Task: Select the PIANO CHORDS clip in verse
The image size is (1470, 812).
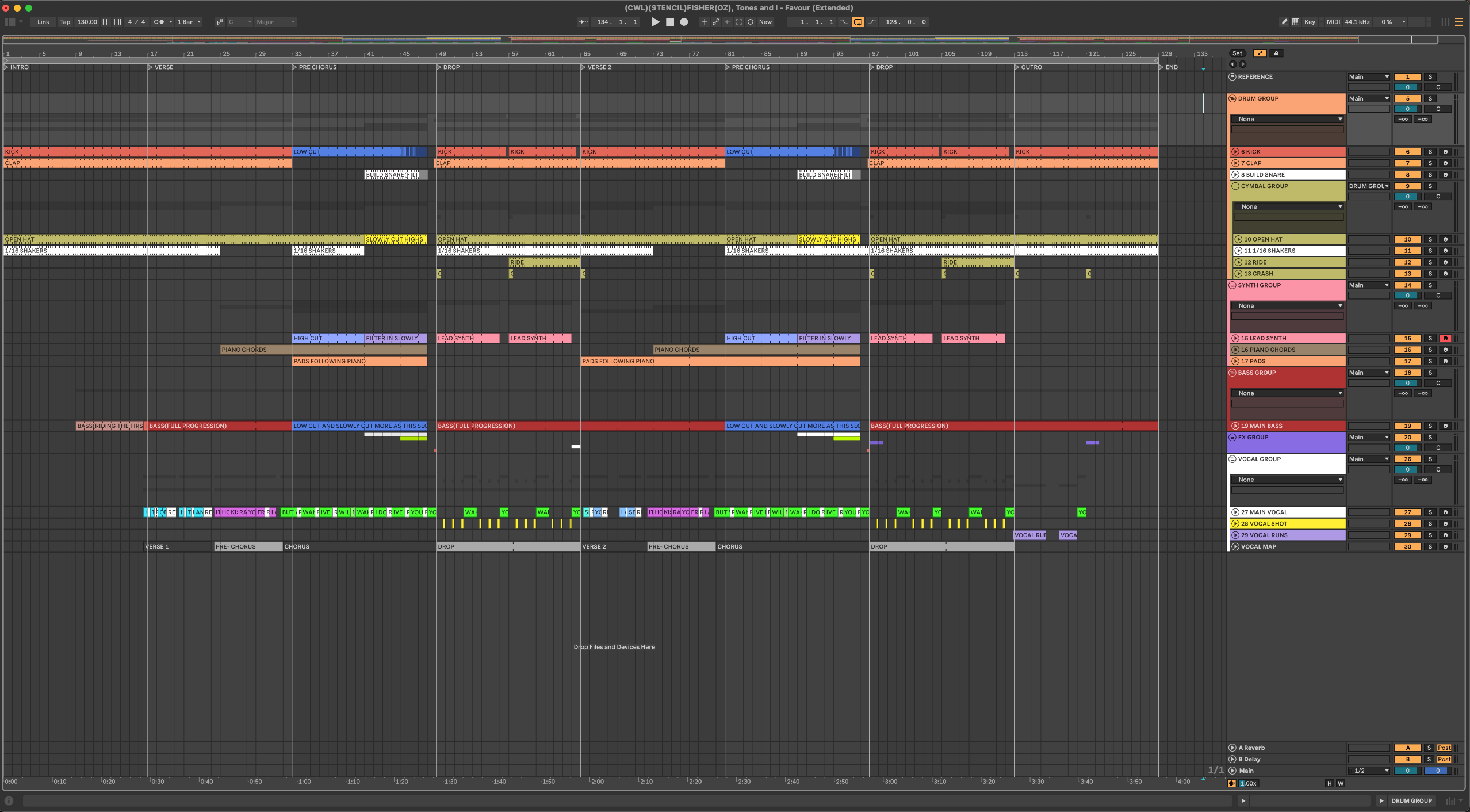Action: tap(324, 350)
